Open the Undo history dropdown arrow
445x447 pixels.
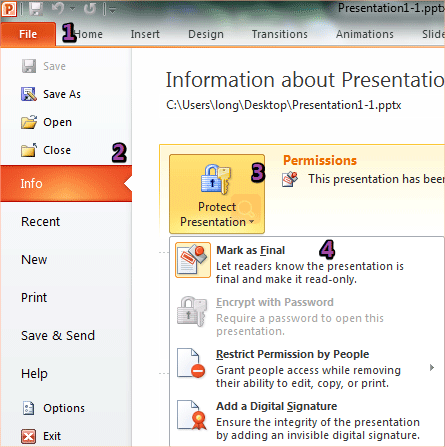(x=72, y=9)
